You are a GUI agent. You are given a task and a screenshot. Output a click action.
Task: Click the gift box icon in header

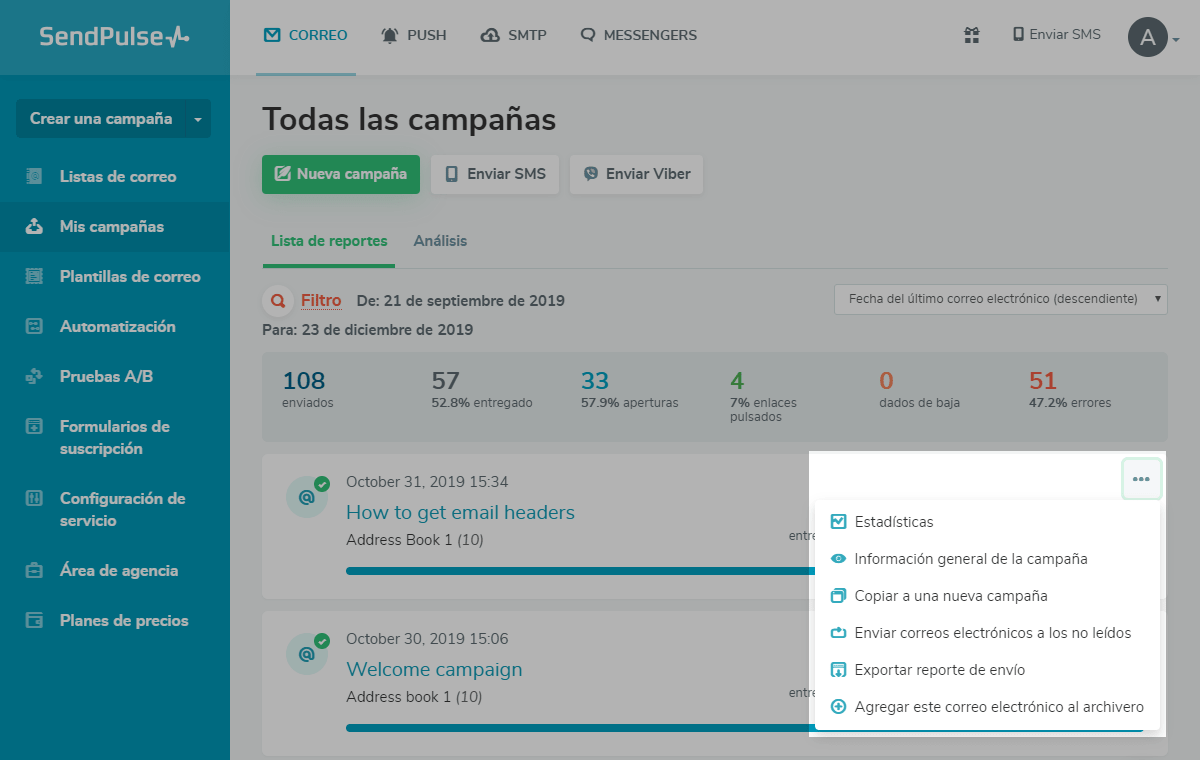971,35
